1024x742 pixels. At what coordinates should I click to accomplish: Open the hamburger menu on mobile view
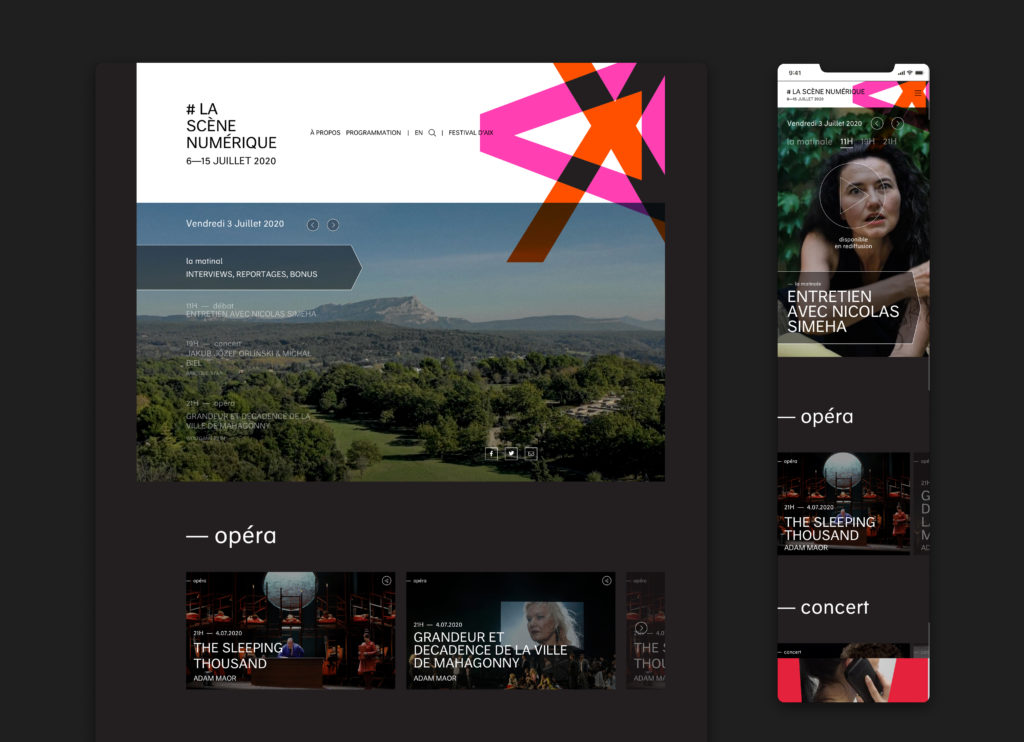[918, 93]
